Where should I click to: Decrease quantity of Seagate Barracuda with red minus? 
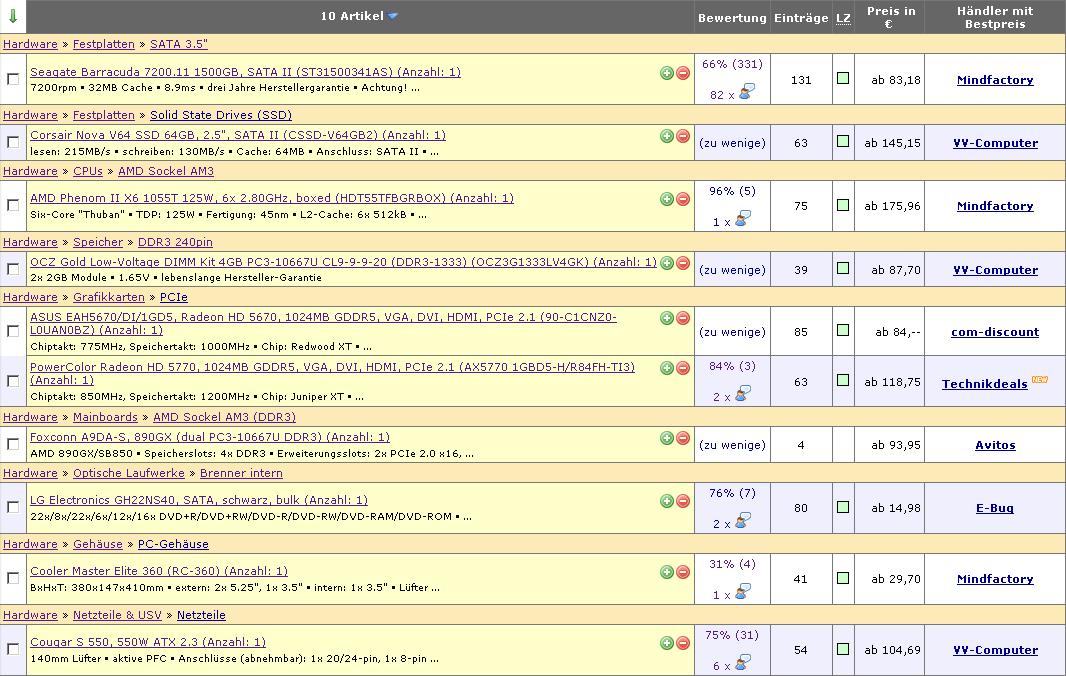tap(683, 73)
